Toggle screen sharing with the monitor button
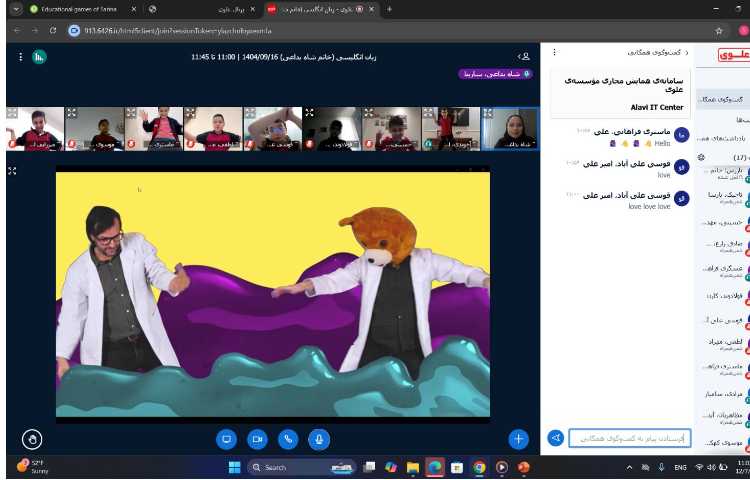Image resolution: width=750 pixels, height=480 pixels. (226, 439)
